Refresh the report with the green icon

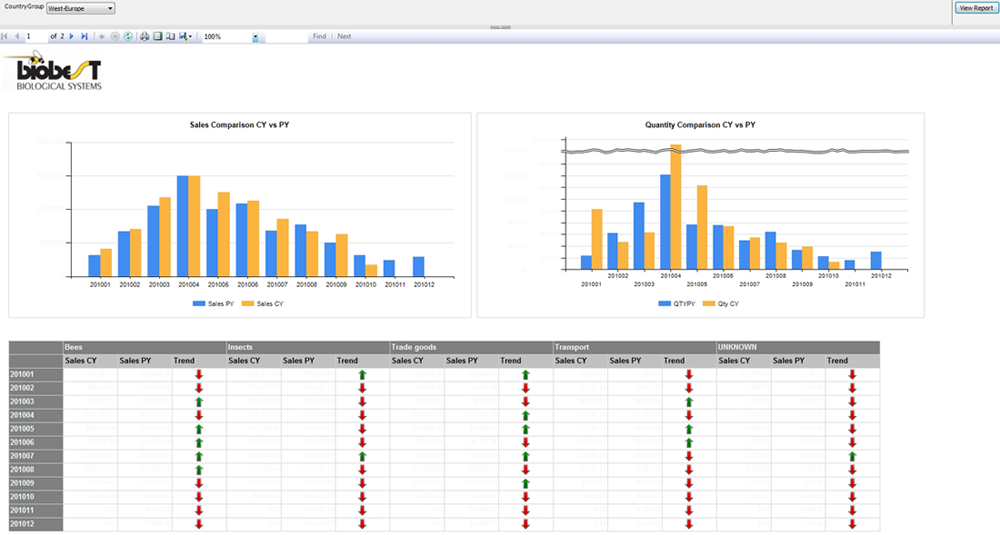128,36
